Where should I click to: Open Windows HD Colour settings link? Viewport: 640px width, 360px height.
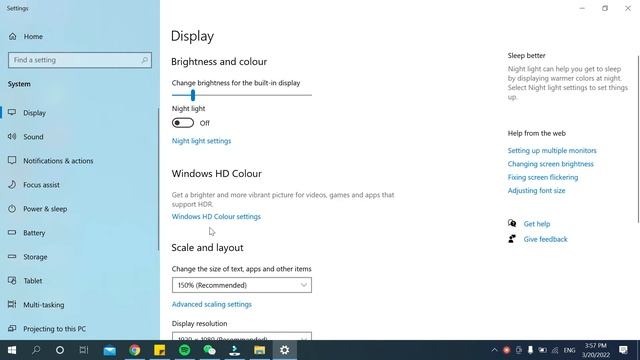[x=216, y=217]
